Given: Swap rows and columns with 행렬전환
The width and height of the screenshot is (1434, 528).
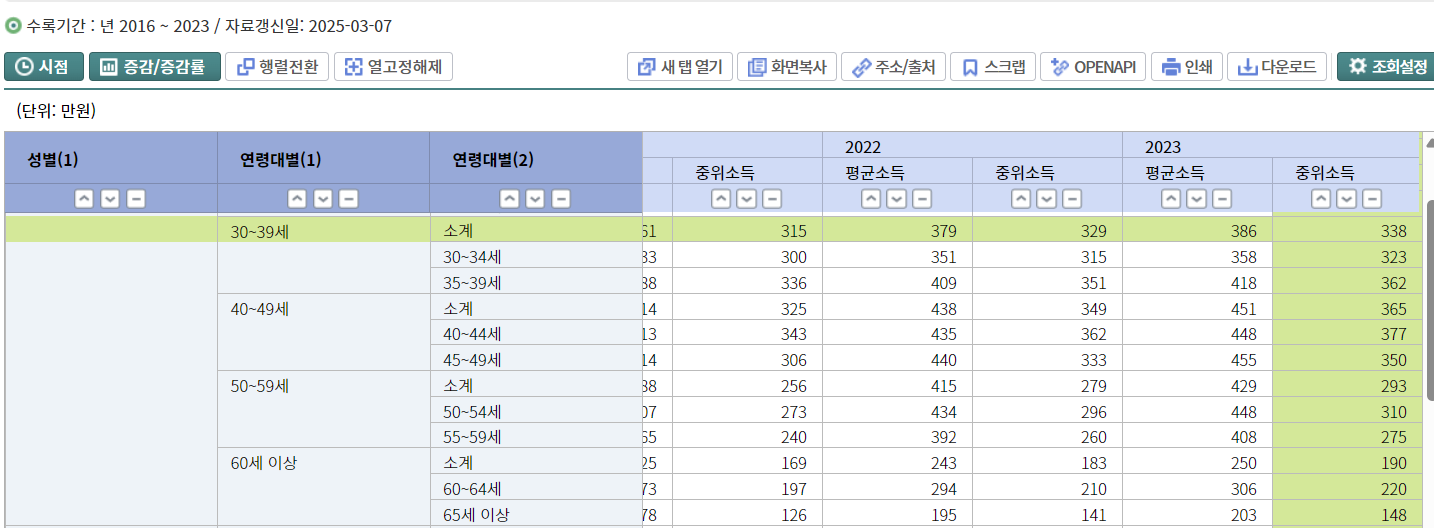Looking at the screenshot, I should (x=278, y=67).
